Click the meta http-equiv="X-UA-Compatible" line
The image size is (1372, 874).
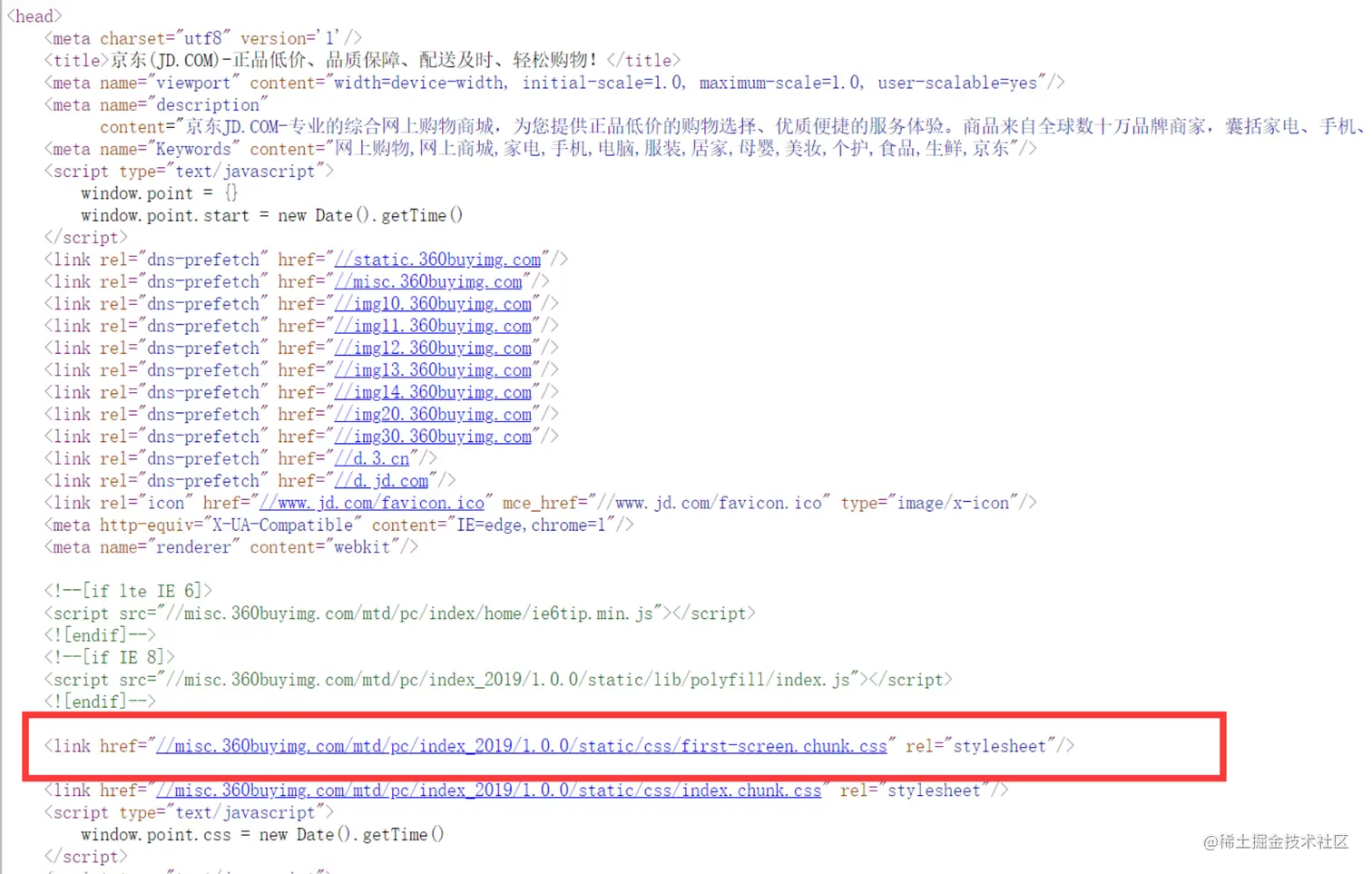click(338, 525)
